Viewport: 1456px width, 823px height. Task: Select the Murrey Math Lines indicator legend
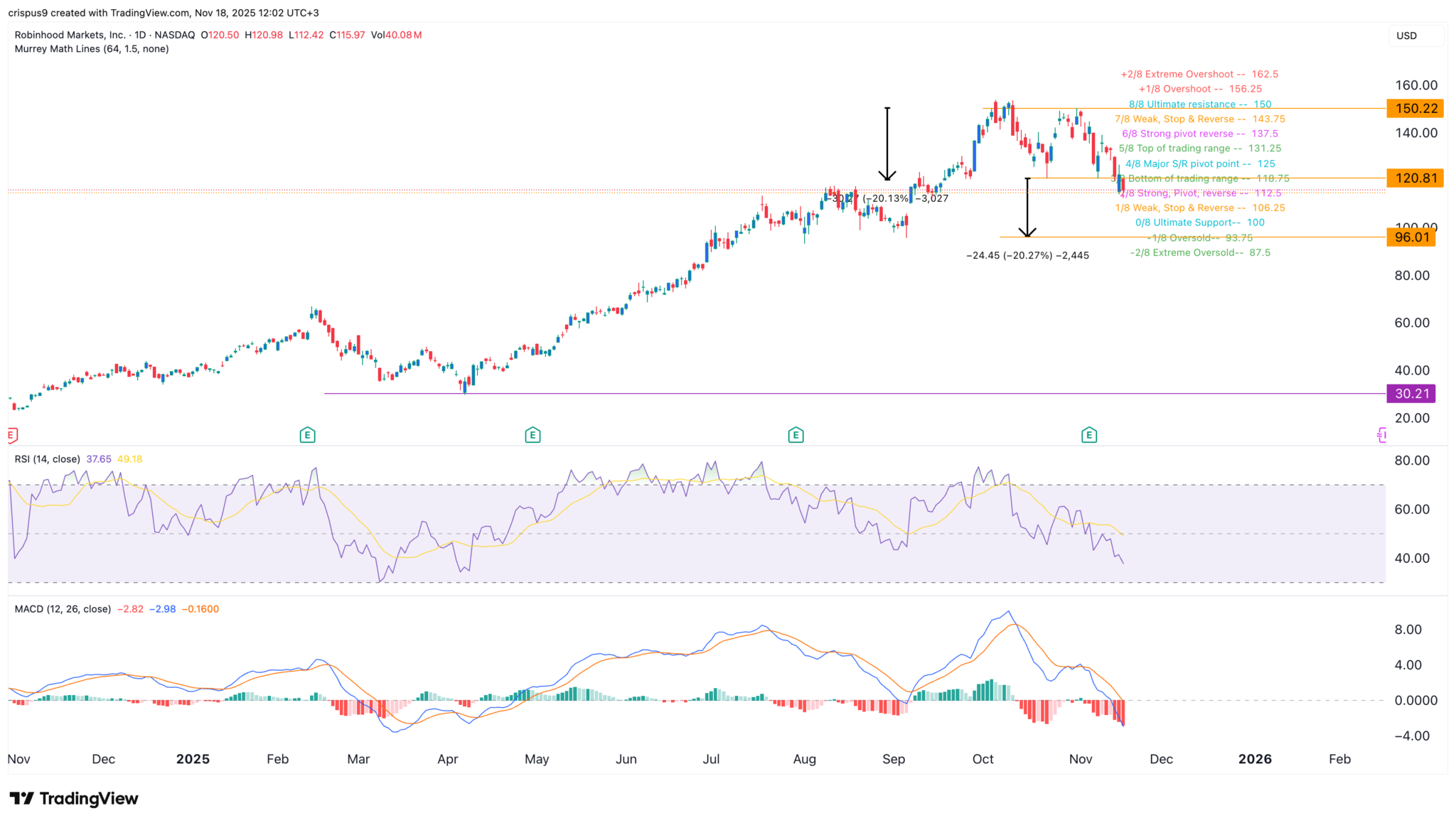click(x=92, y=49)
